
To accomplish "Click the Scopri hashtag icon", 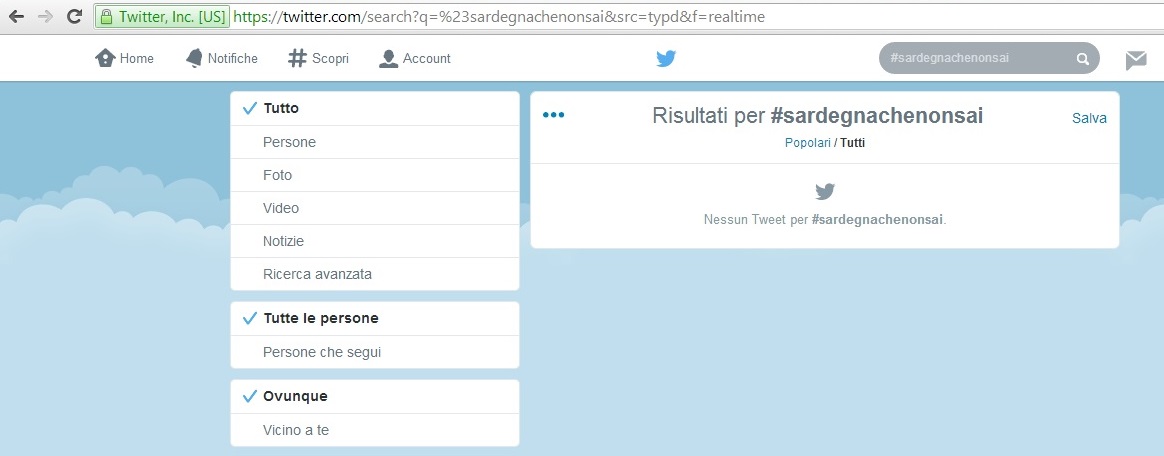I will tap(297, 58).
